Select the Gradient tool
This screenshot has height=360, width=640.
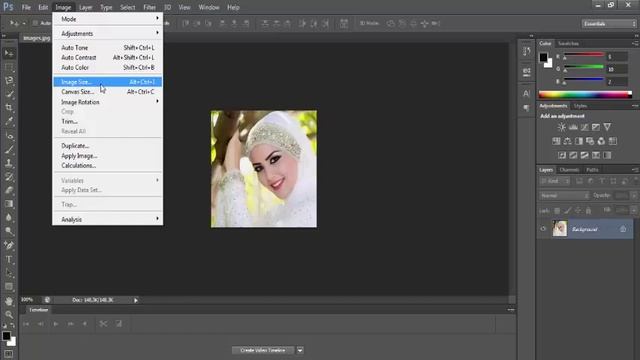(9, 204)
